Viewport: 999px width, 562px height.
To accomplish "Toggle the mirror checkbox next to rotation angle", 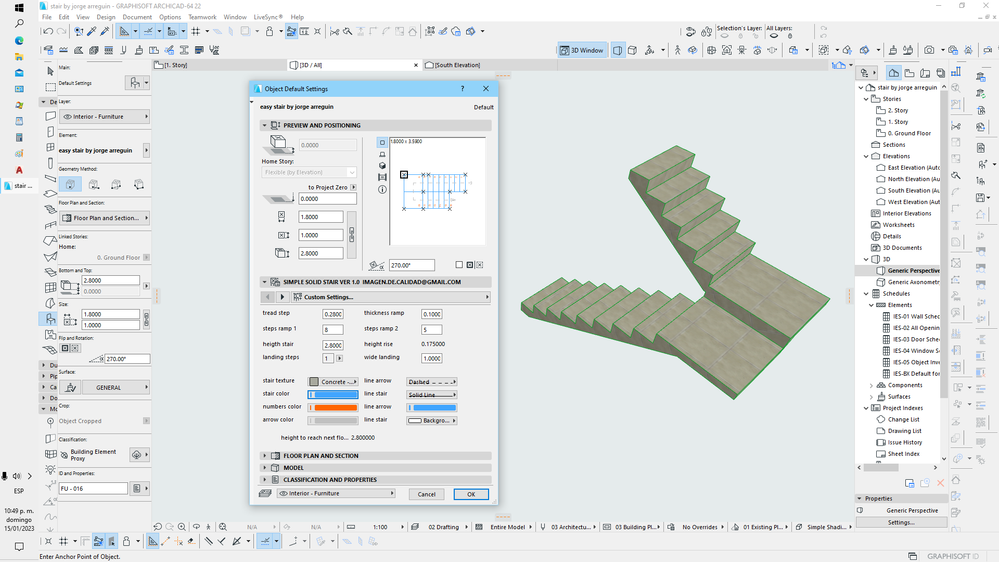I will pos(459,265).
